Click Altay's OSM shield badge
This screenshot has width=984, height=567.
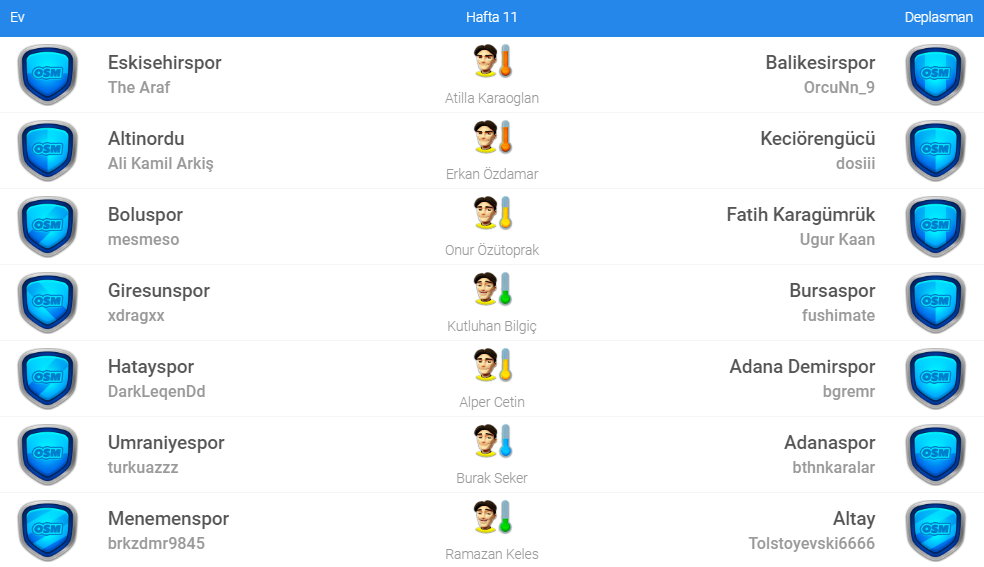[935, 531]
